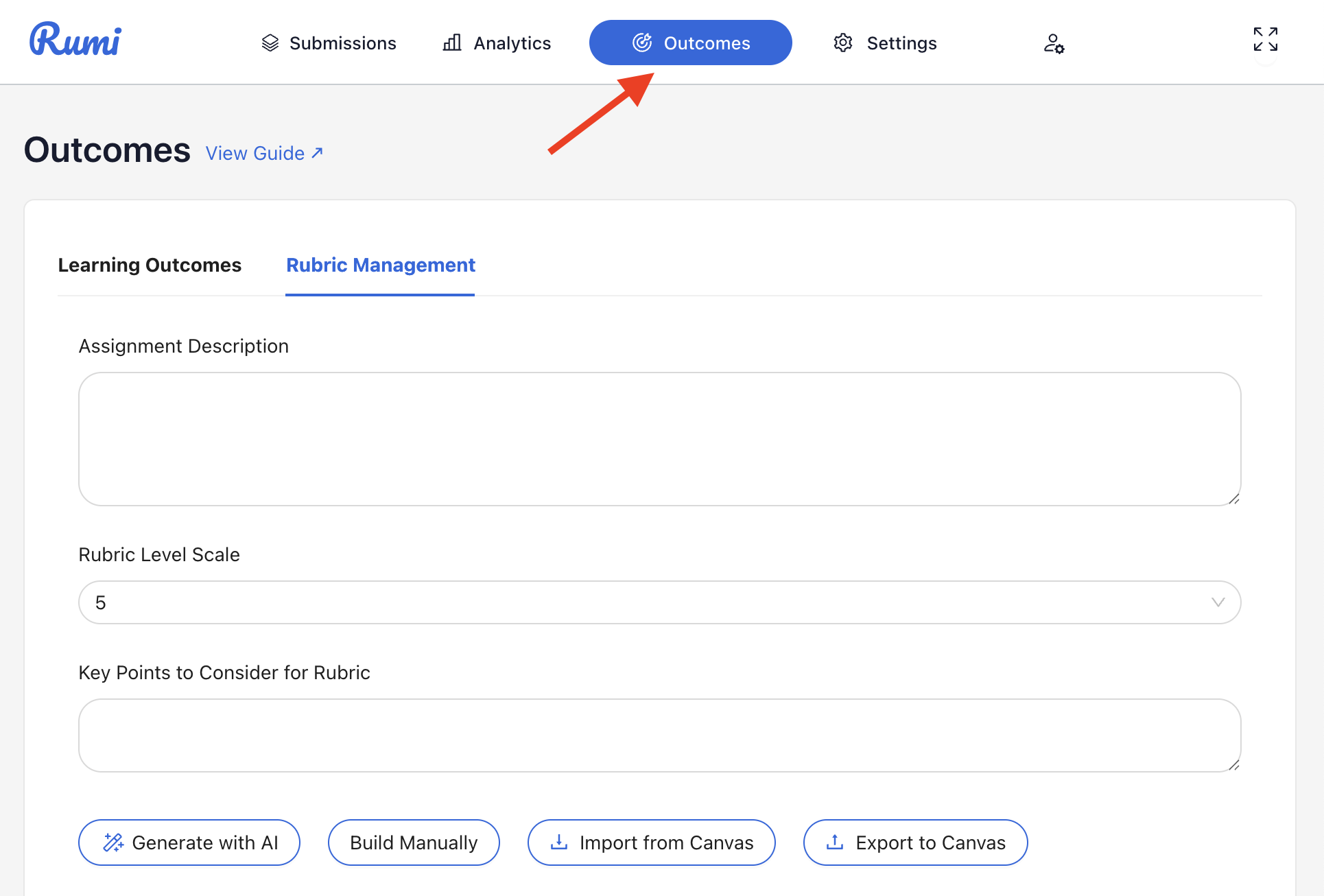Click the chevron arrow in Rubric Level Scale

click(1218, 602)
